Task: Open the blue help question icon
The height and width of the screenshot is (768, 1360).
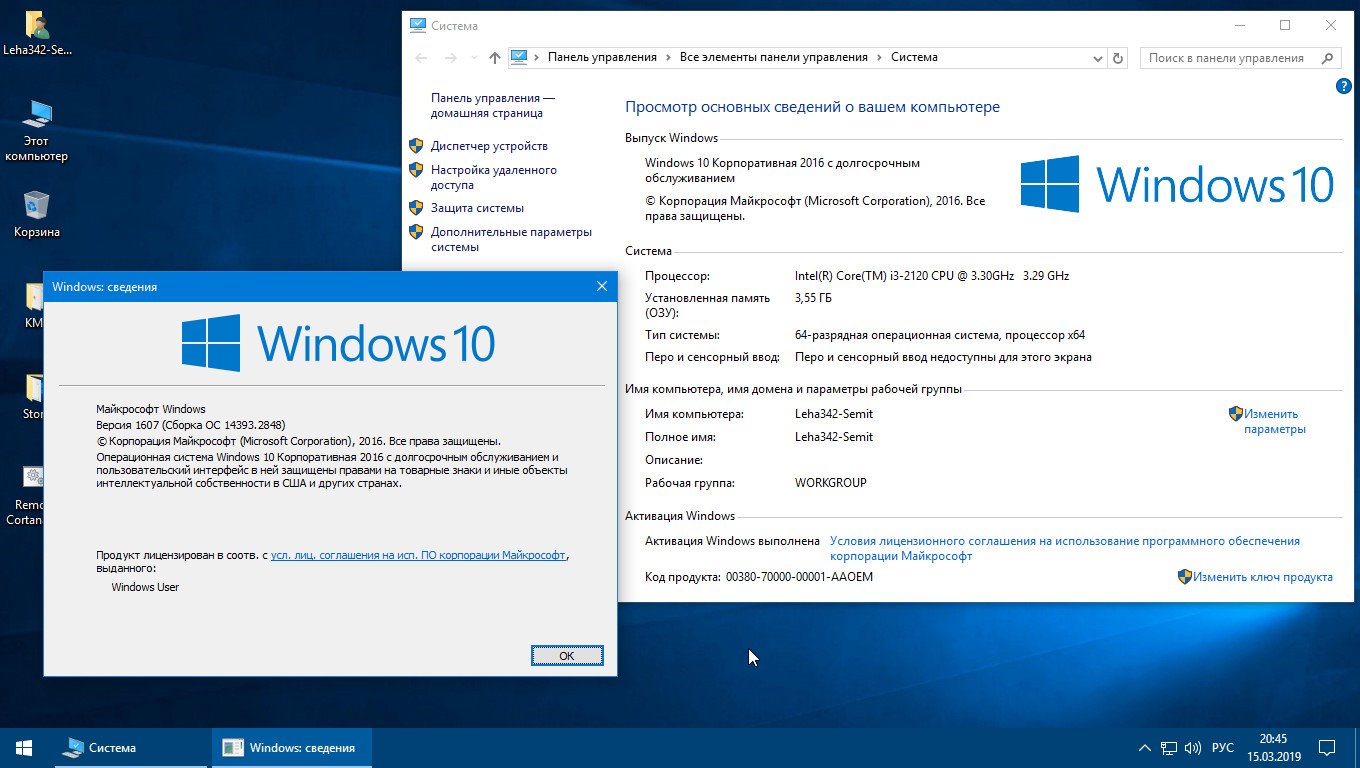Action: 1344,87
